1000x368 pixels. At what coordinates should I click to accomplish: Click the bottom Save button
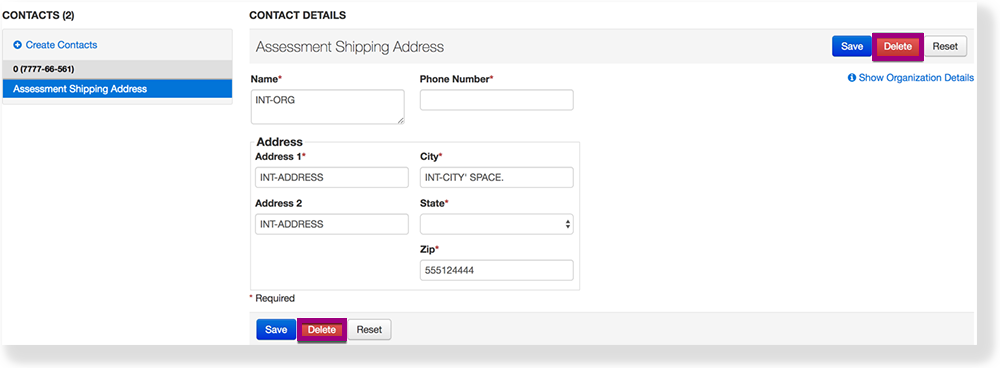276,330
